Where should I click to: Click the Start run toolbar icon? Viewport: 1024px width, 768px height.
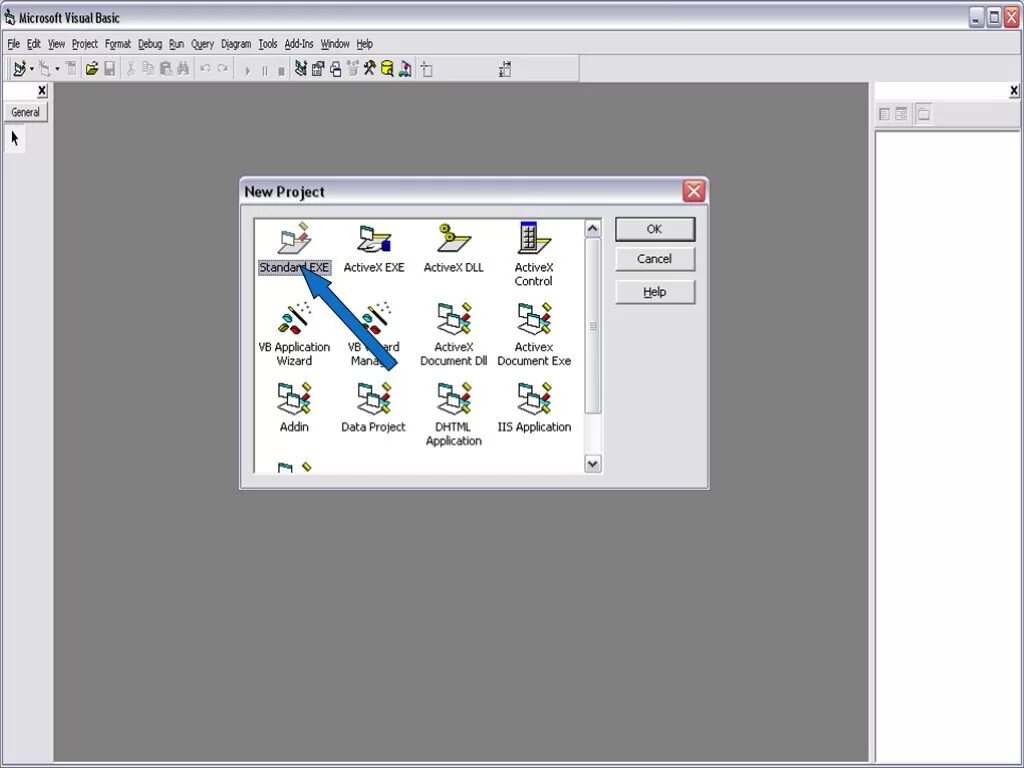click(x=247, y=70)
